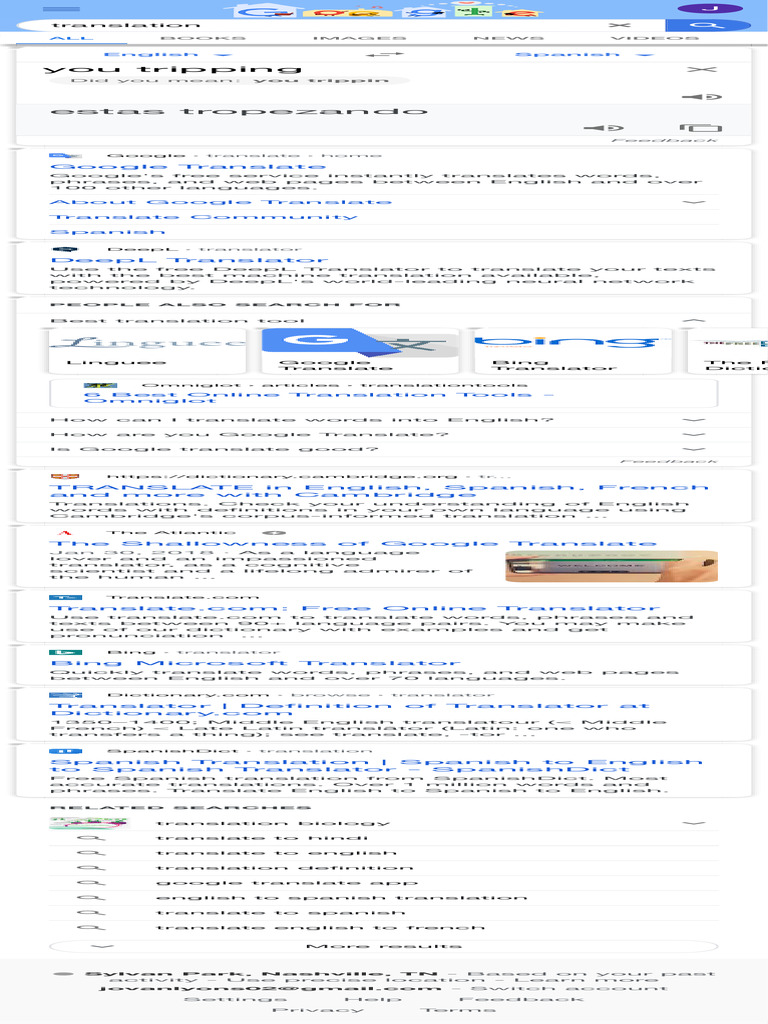
Task: Swap the translation languages arrows
Action: point(384,54)
